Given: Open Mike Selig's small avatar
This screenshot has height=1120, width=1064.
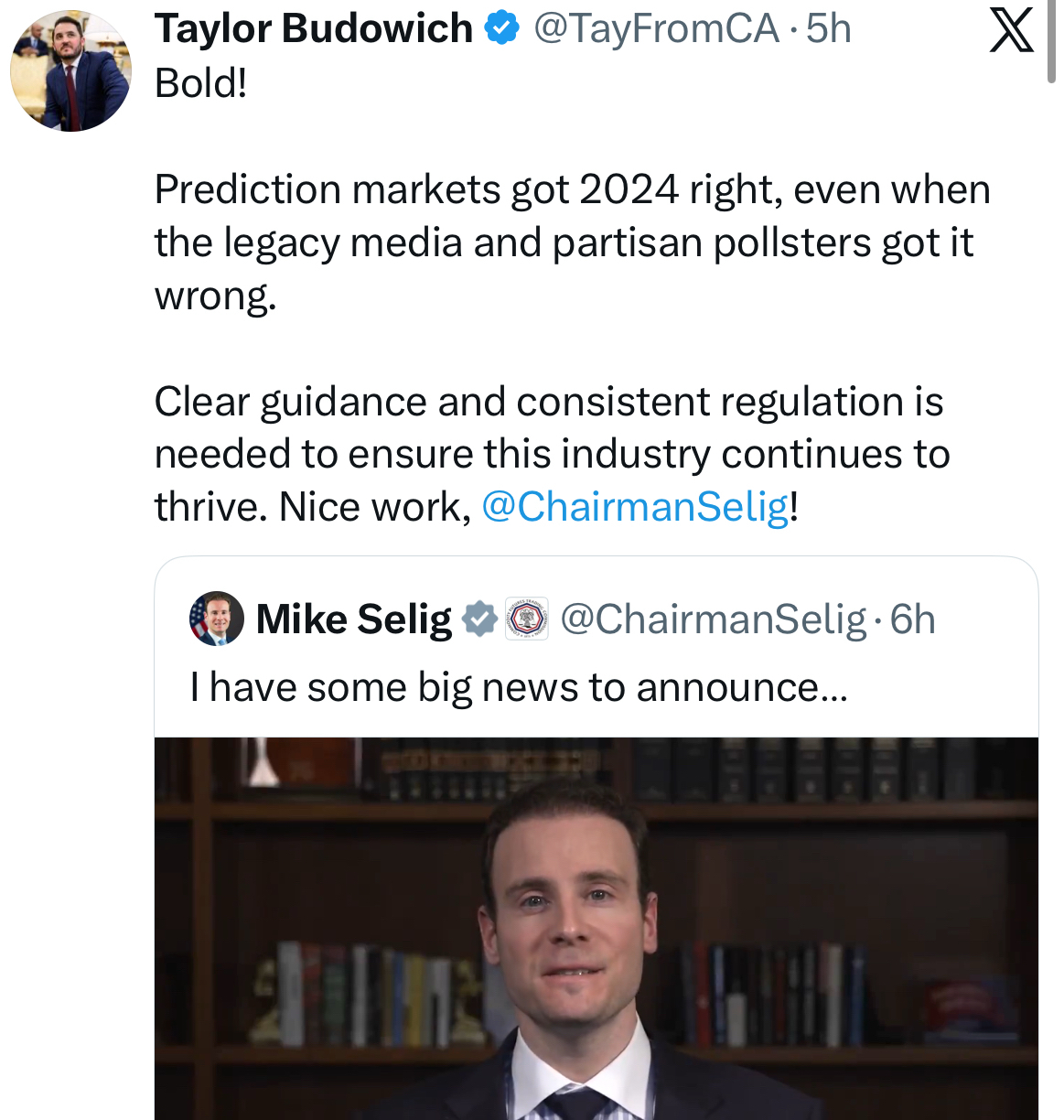Looking at the screenshot, I should 217,619.
